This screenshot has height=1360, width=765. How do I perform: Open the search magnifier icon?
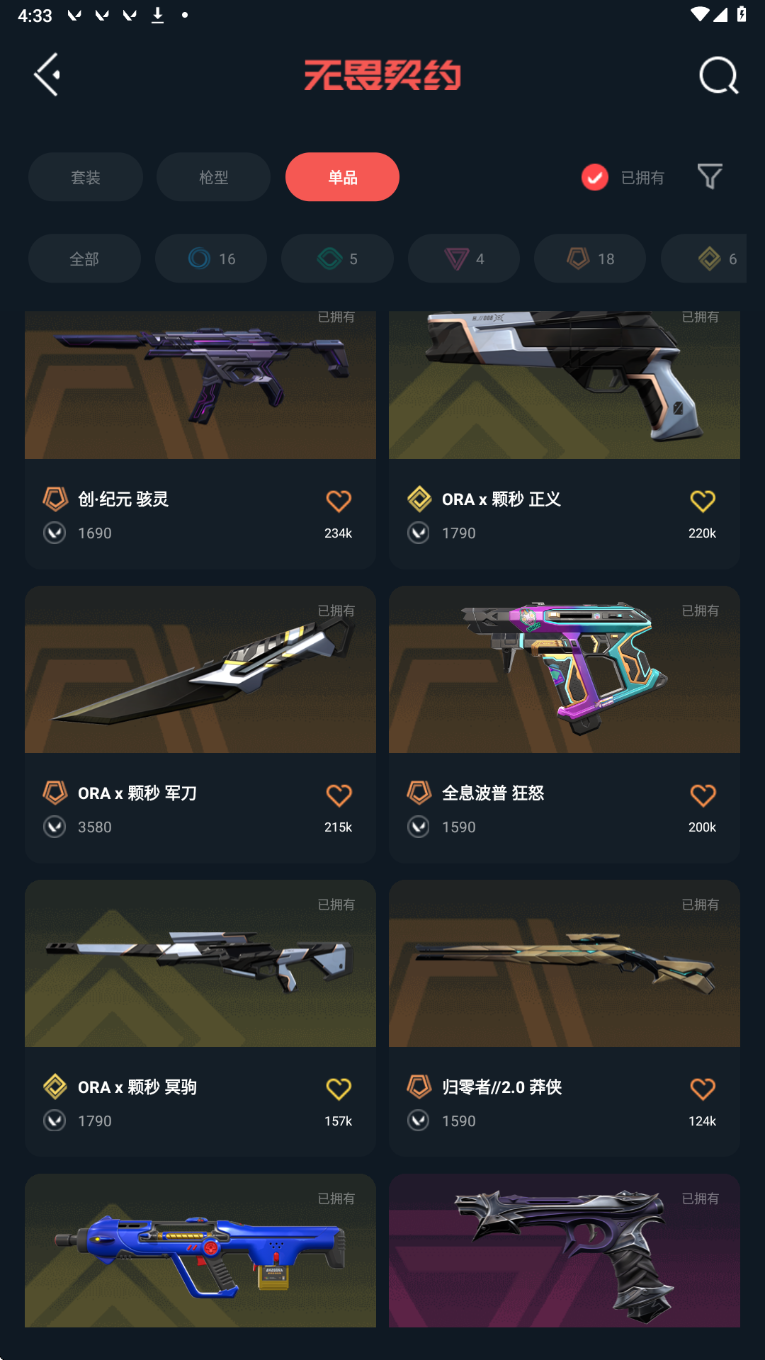[718, 75]
